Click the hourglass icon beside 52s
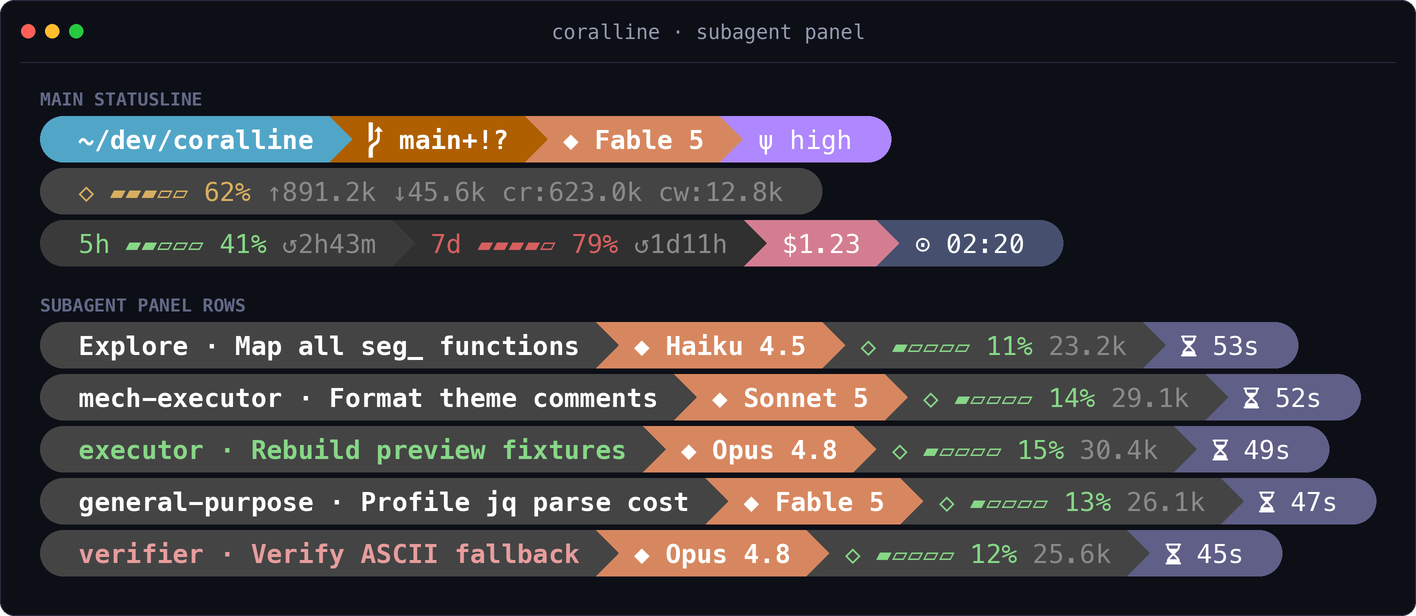 pyautogui.click(x=1251, y=399)
